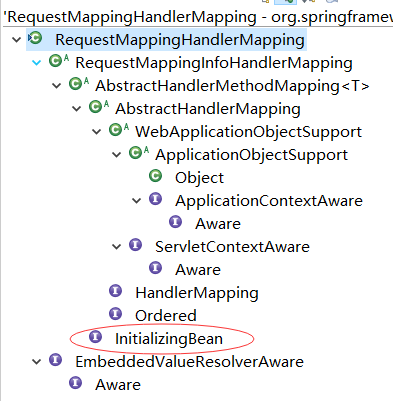This screenshot has width=395, height=401.
Task: Select the AbstractHandlerMapping label
Action: [x=208, y=109]
